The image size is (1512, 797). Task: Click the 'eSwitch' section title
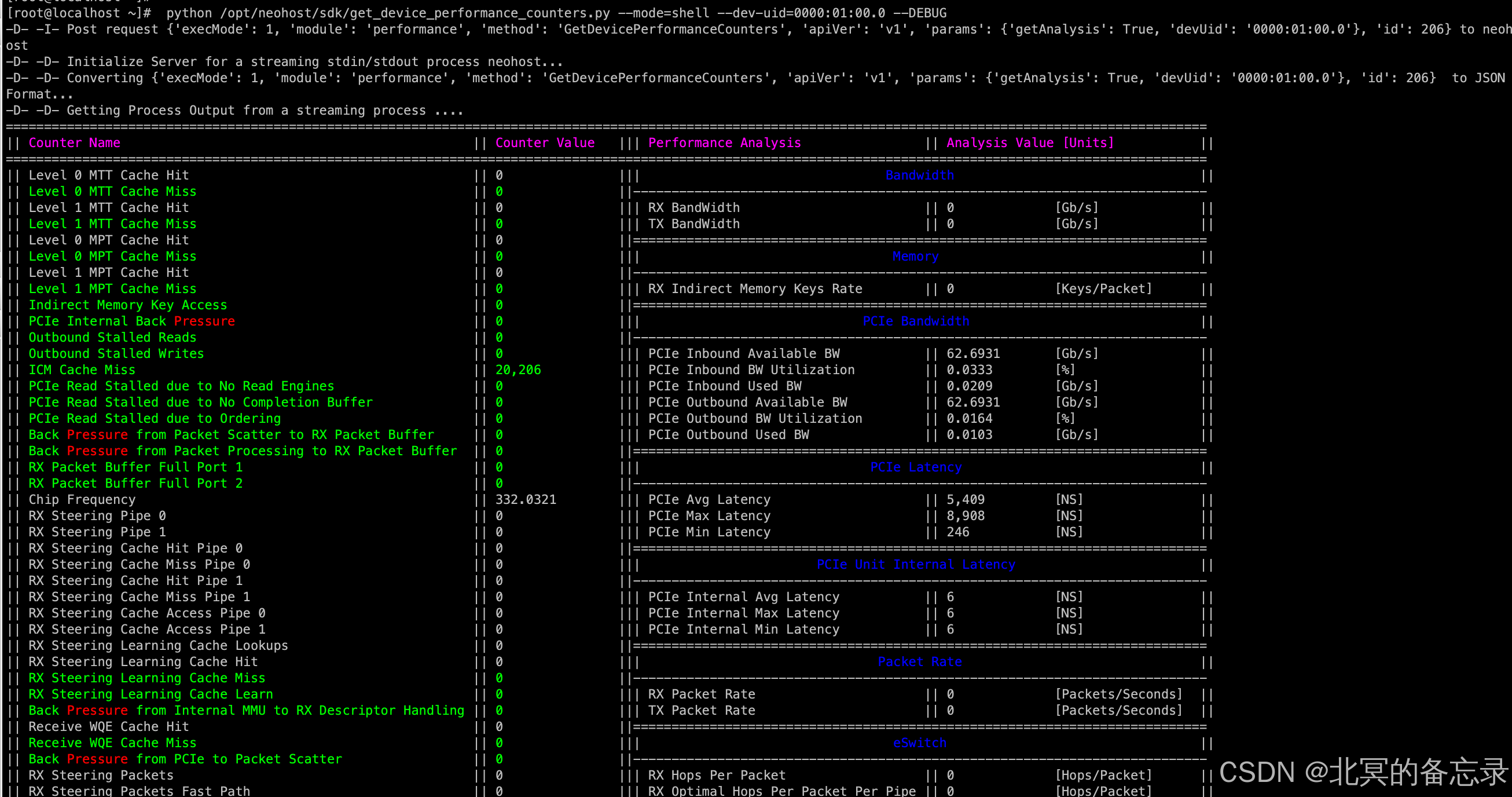919,743
